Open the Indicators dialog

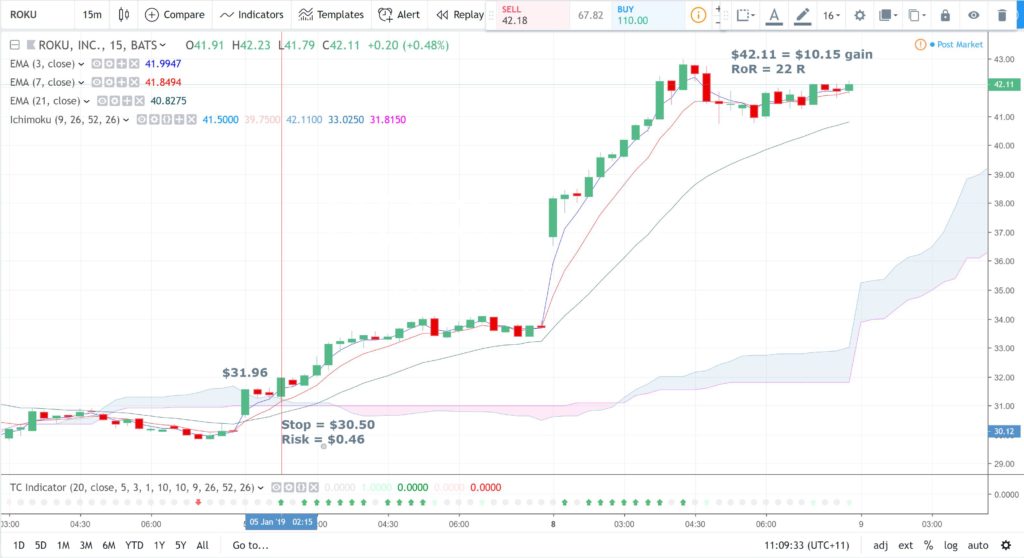point(252,14)
